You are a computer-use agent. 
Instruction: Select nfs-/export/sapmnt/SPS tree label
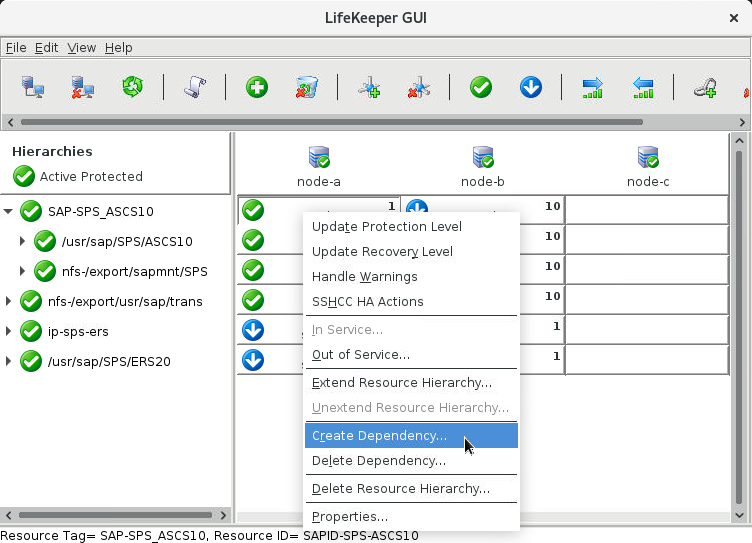135,272
